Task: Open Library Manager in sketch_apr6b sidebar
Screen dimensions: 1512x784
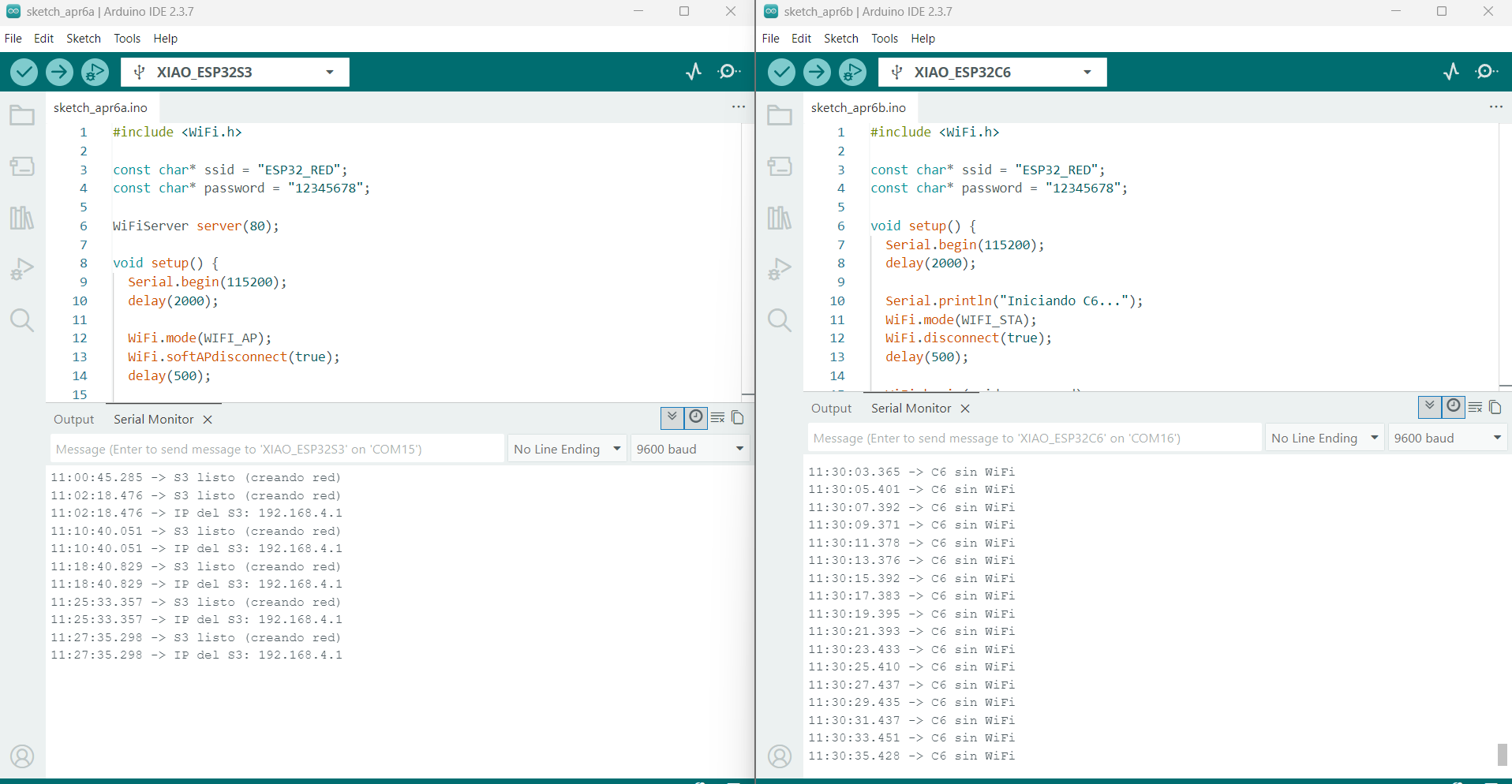Action: (x=780, y=218)
